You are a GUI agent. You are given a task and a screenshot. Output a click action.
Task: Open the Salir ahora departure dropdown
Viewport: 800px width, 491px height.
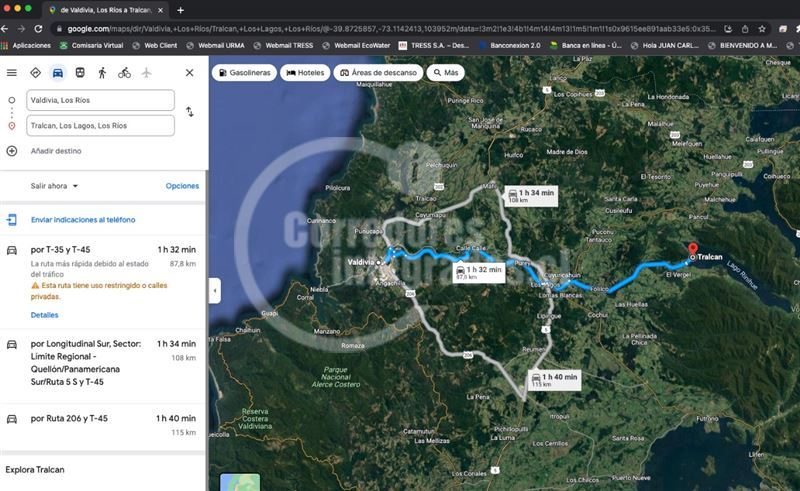point(54,186)
